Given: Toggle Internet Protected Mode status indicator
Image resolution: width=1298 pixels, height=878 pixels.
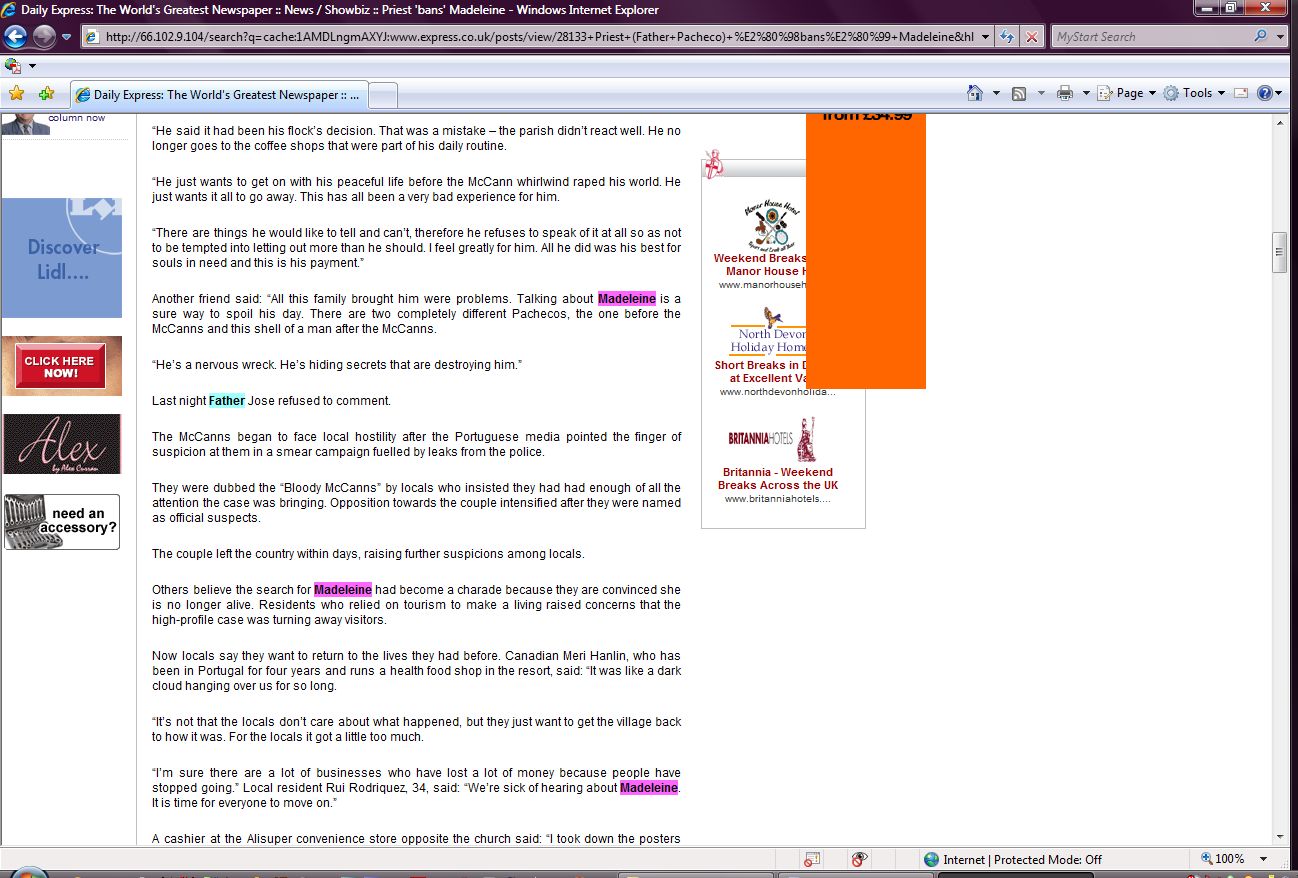Looking at the screenshot, I should (x=1012, y=859).
